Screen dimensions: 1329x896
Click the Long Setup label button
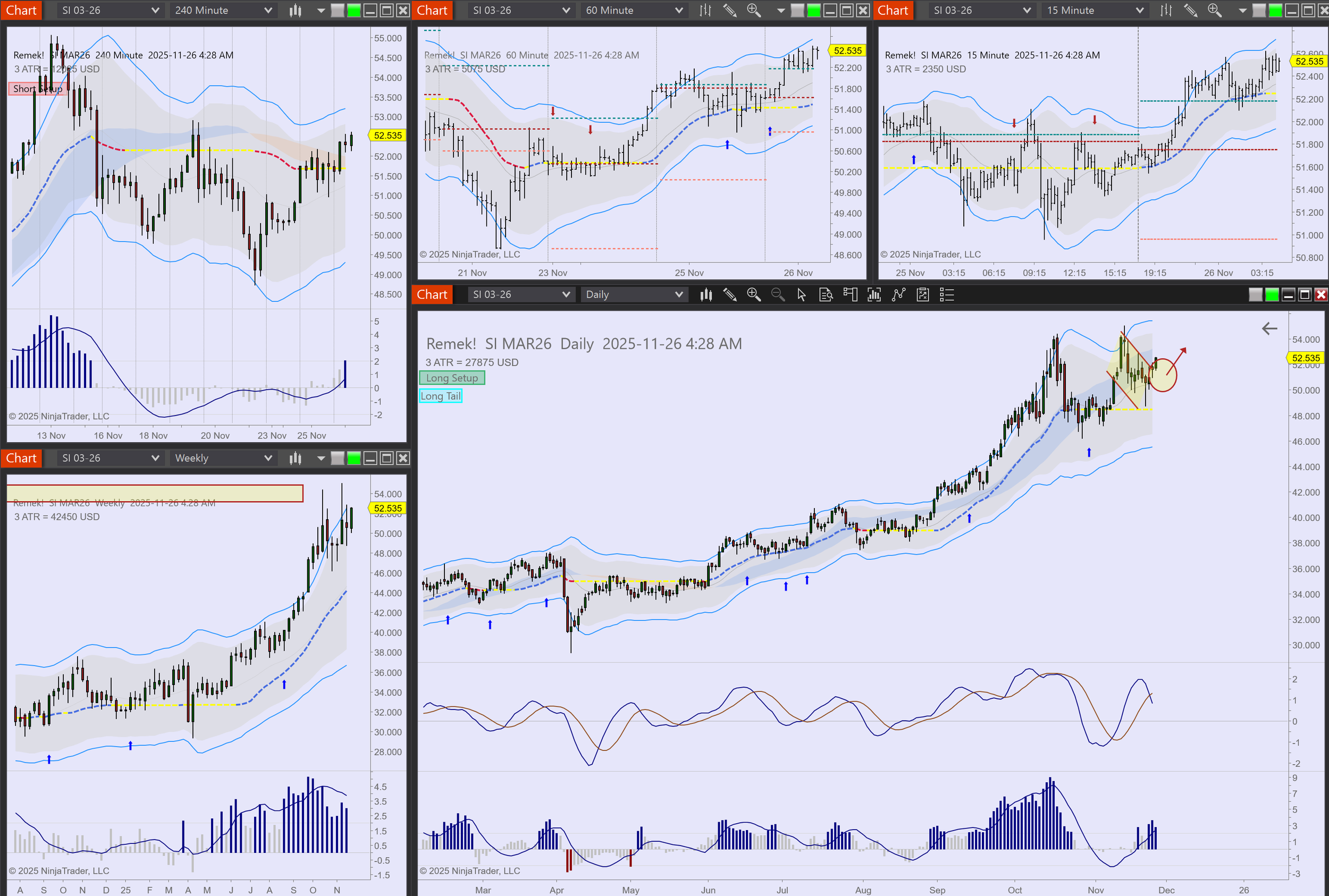(x=451, y=378)
